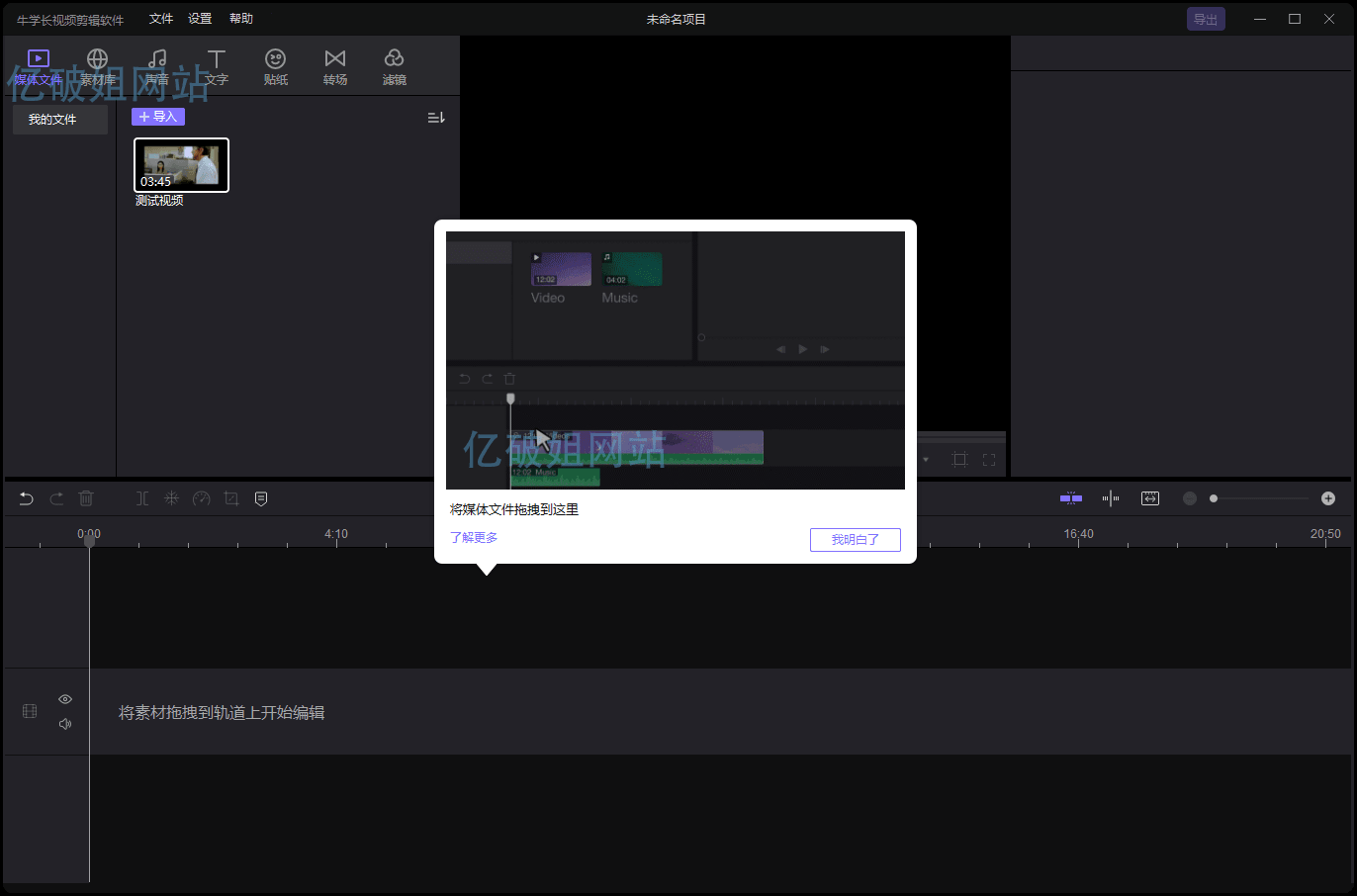1357x896 pixels.
Task: Open the sort order dropdown
Action: coord(435,118)
